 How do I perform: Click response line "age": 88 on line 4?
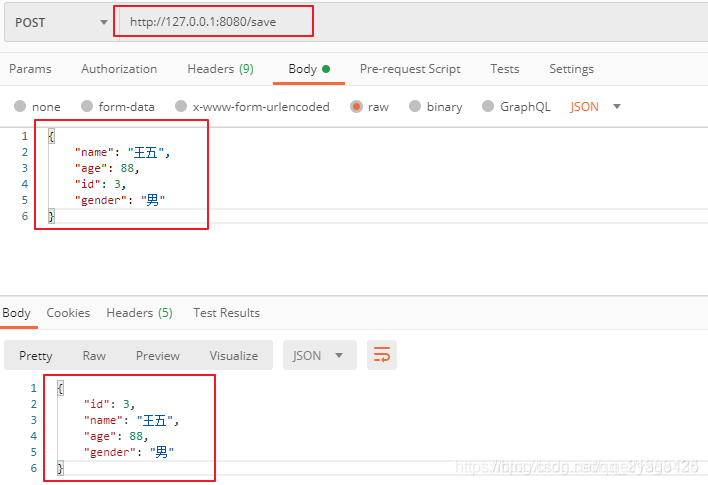pos(116,436)
